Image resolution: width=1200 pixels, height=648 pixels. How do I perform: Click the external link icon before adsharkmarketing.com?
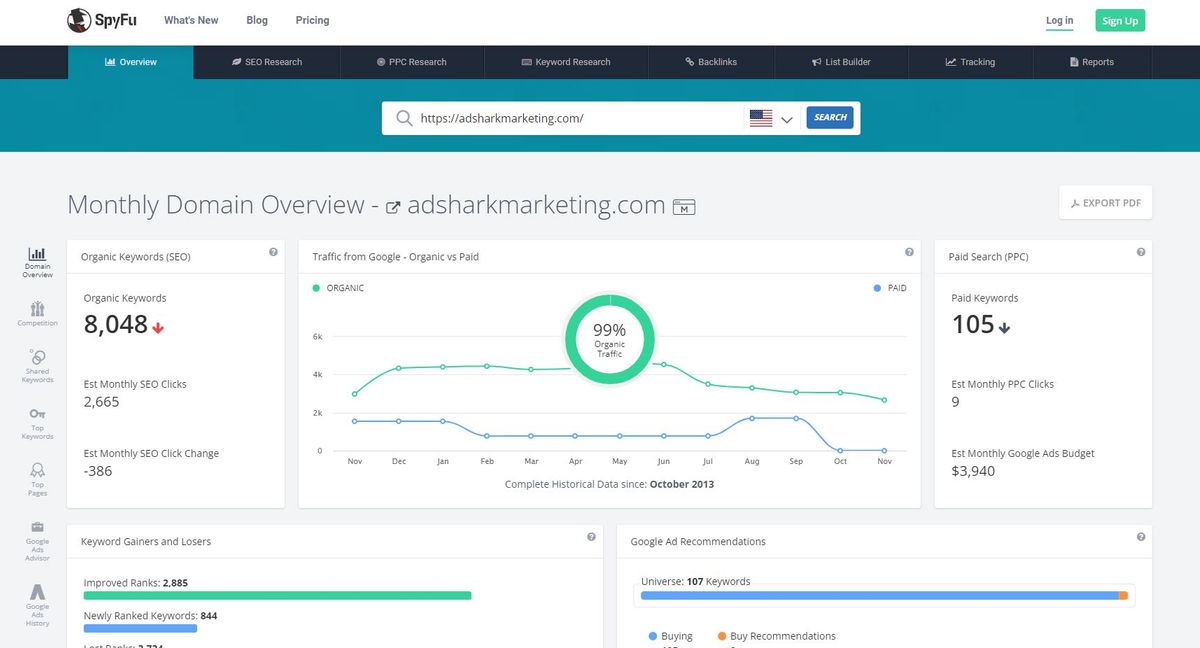tap(393, 208)
